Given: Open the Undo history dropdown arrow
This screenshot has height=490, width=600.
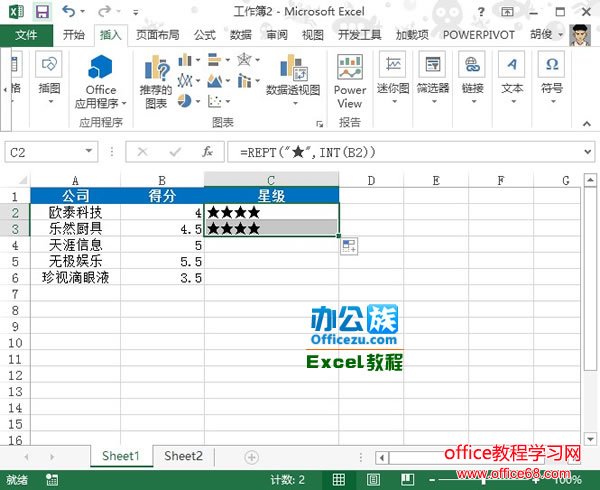Looking at the screenshot, I should click(83, 12).
